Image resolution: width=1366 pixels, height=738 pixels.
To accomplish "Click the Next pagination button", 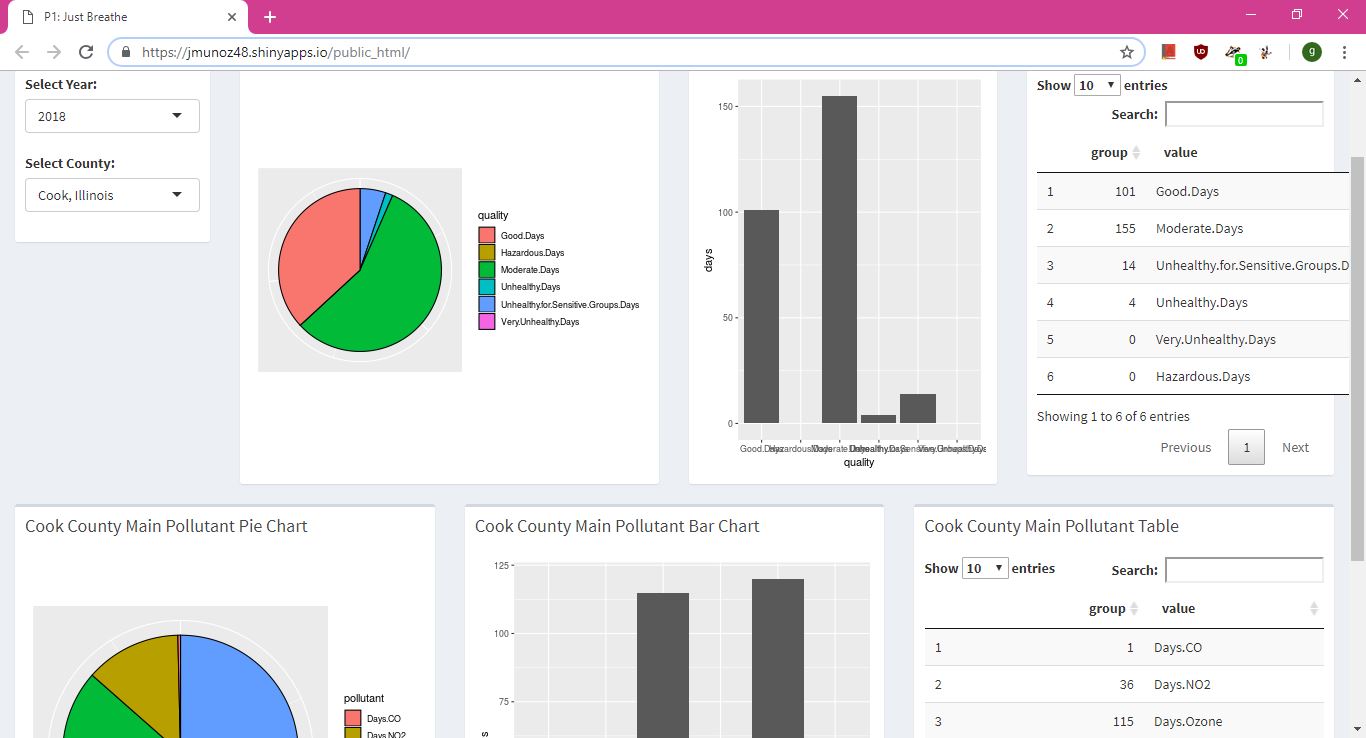I will coord(1295,447).
